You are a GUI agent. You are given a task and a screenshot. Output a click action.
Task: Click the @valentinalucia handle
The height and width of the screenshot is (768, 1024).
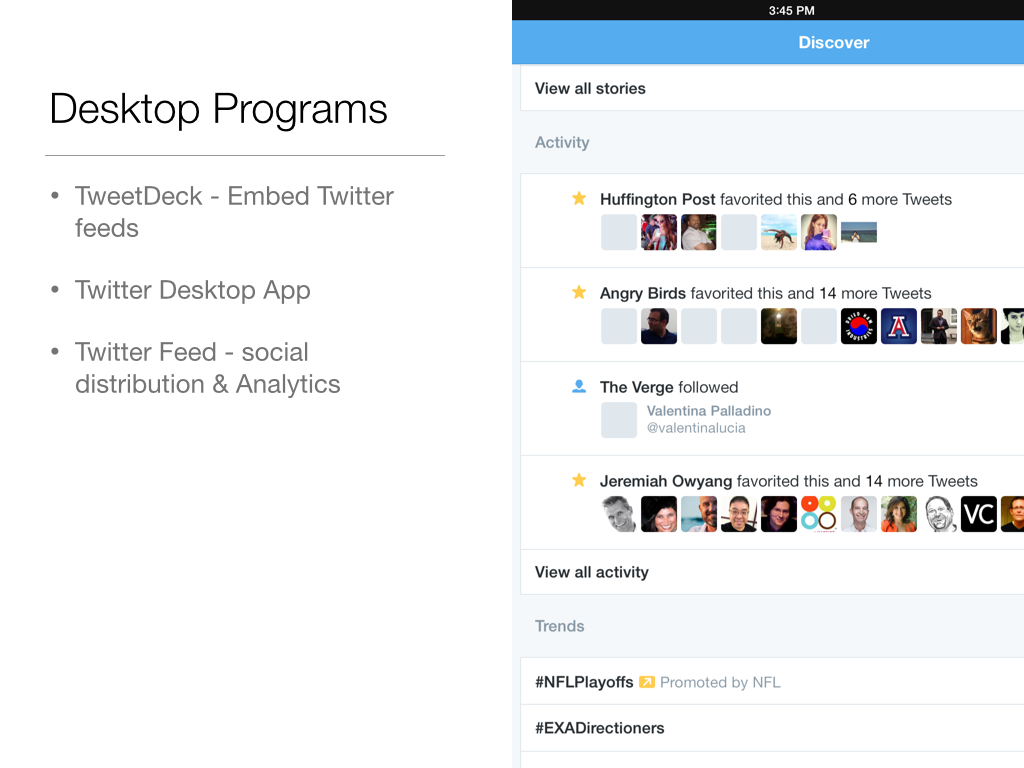click(x=695, y=428)
